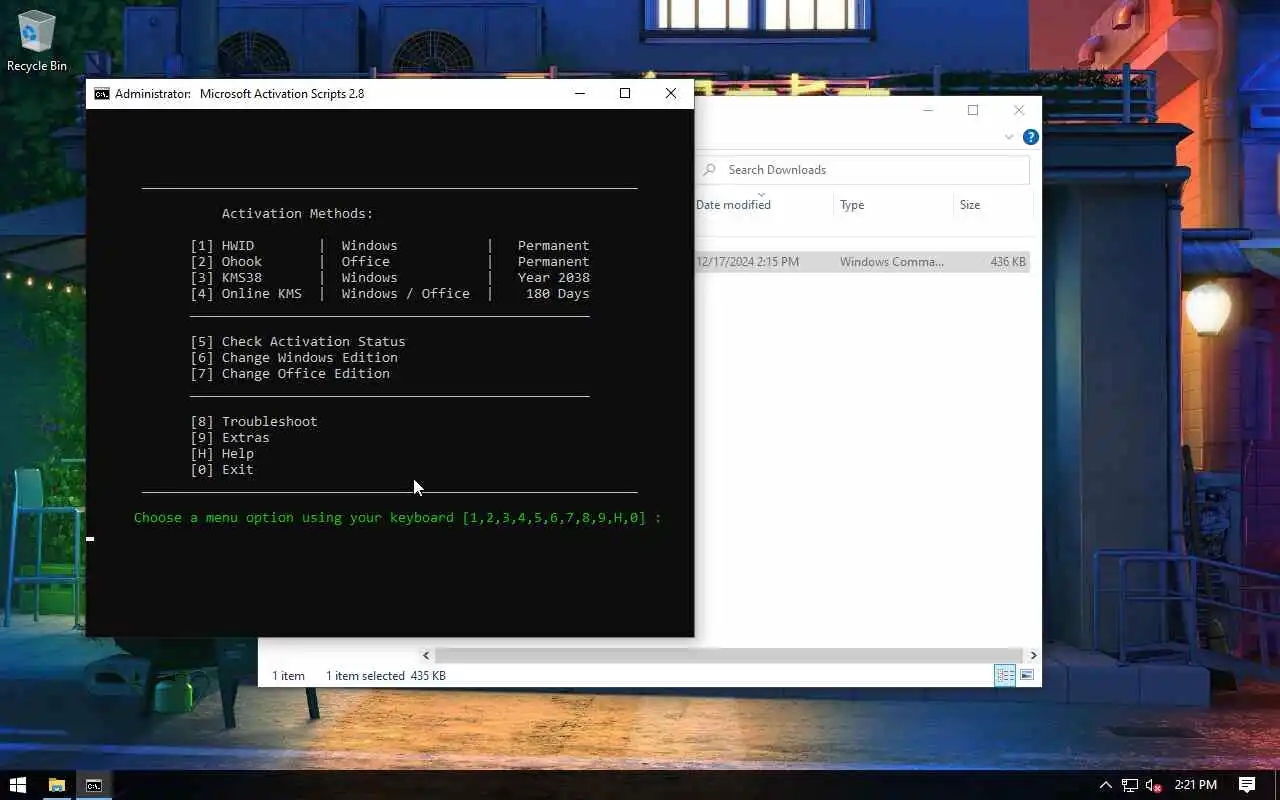The height and width of the screenshot is (800, 1280).
Task: Click the Explorer horizontal scrollbar track
Action: pyautogui.click(x=730, y=655)
